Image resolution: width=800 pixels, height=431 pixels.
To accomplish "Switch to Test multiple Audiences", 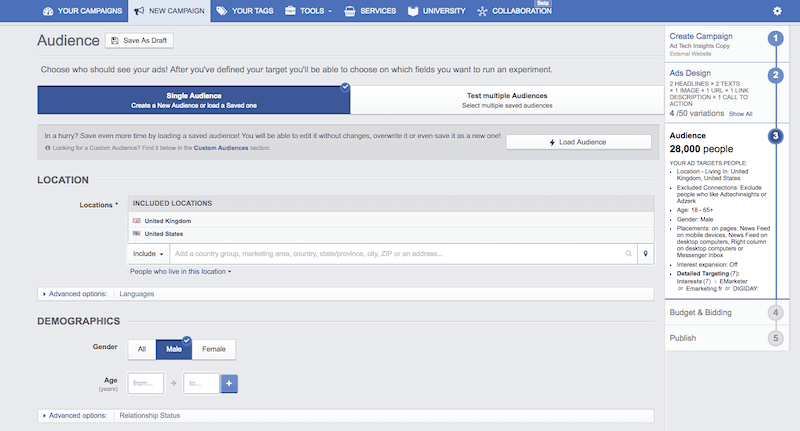I will coord(507,100).
